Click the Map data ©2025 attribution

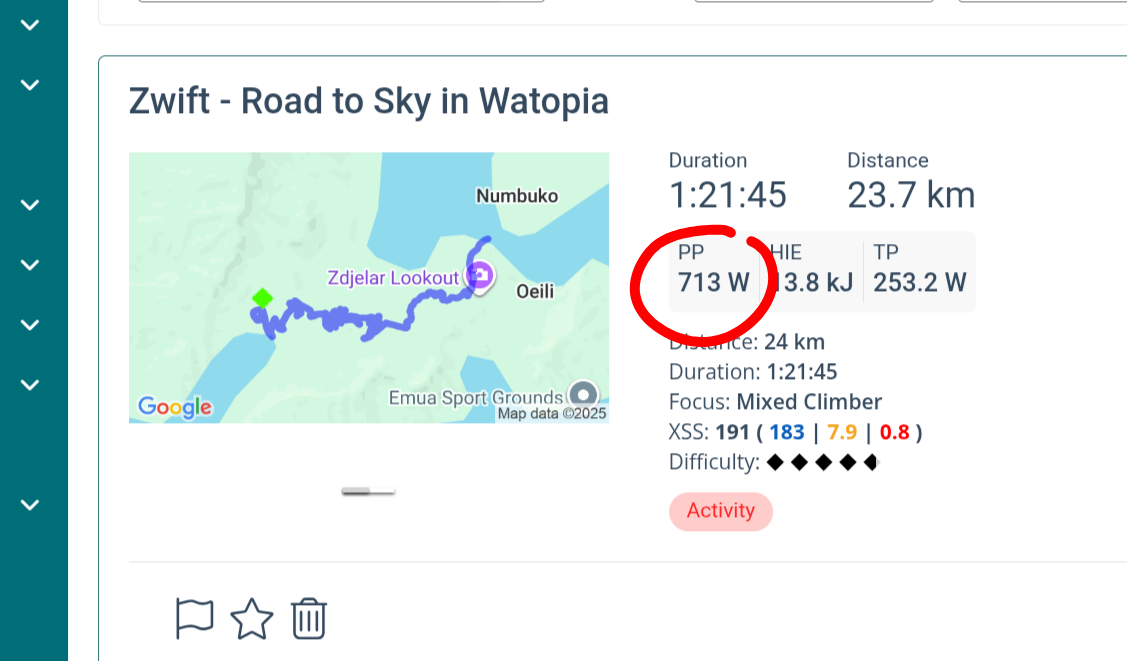pos(552,413)
